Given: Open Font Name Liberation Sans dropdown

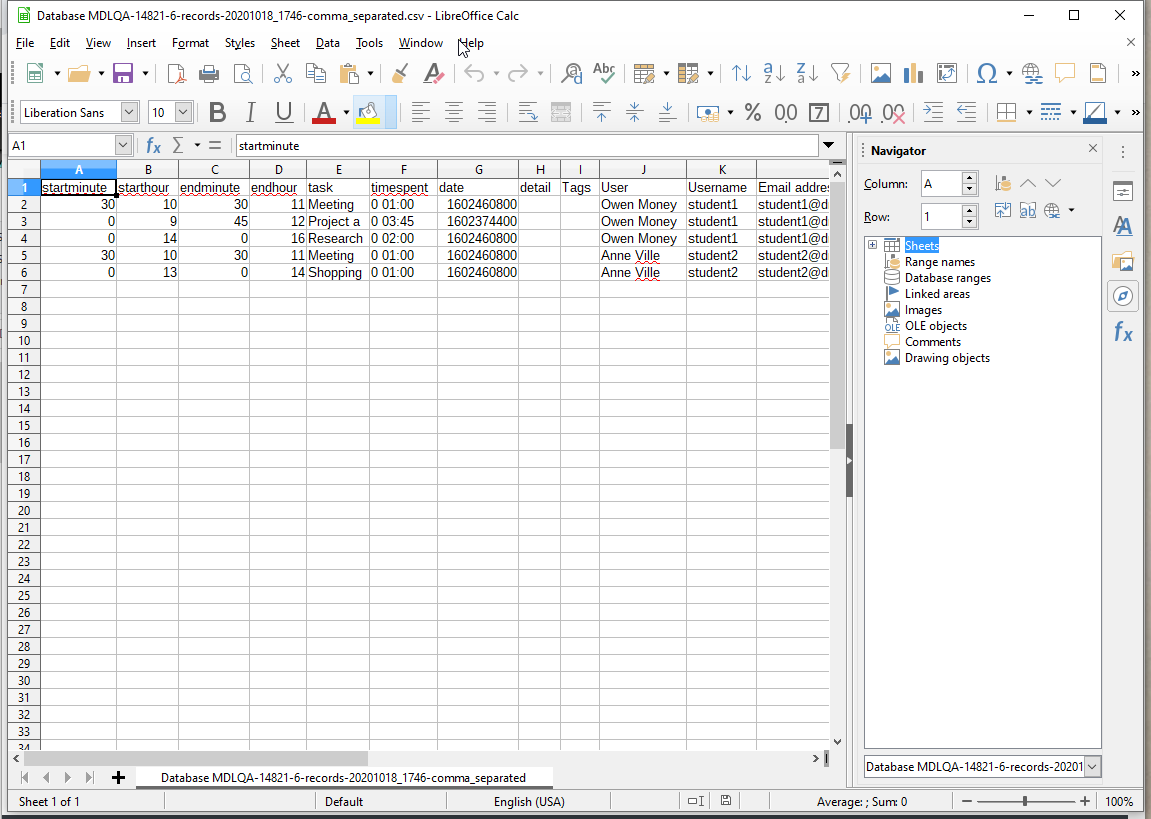Looking at the screenshot, I should (x=130, y=112).
